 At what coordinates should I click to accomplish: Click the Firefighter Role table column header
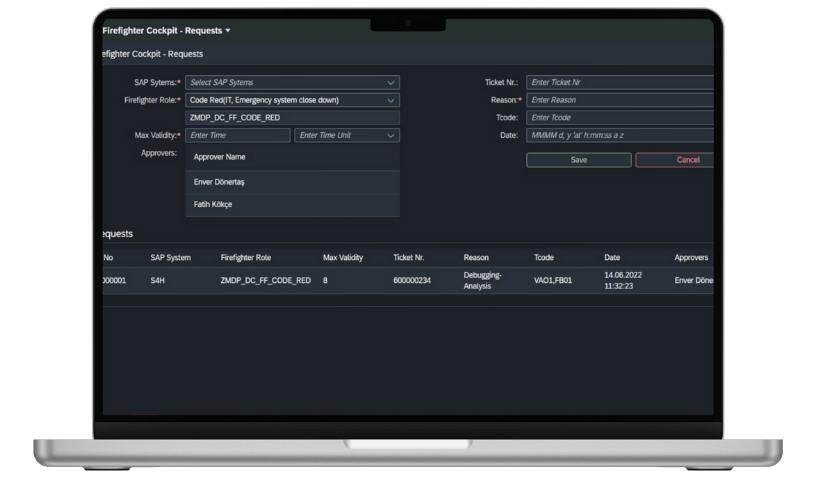click(x=245, y=258)
